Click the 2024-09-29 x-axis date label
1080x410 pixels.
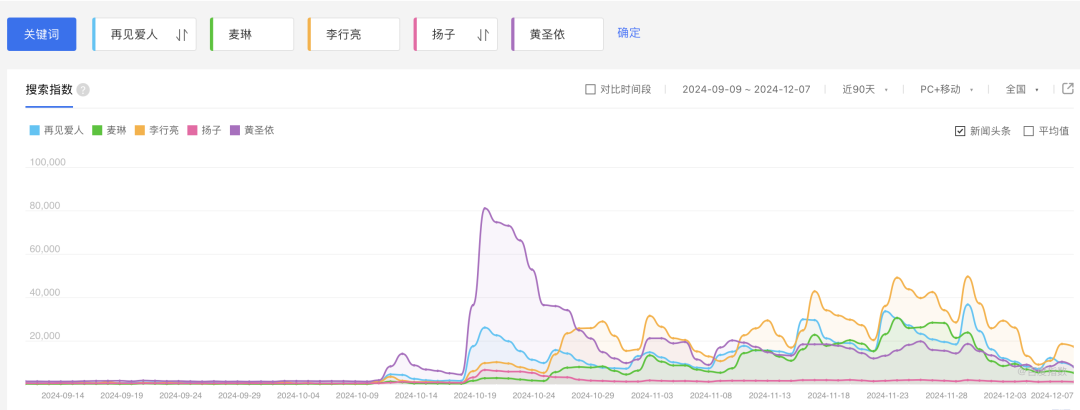click(x=239, y=396)
